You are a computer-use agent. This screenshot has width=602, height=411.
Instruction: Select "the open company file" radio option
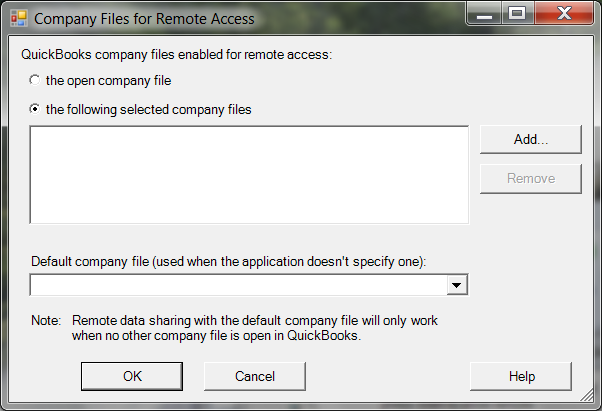tap(36, 80)
